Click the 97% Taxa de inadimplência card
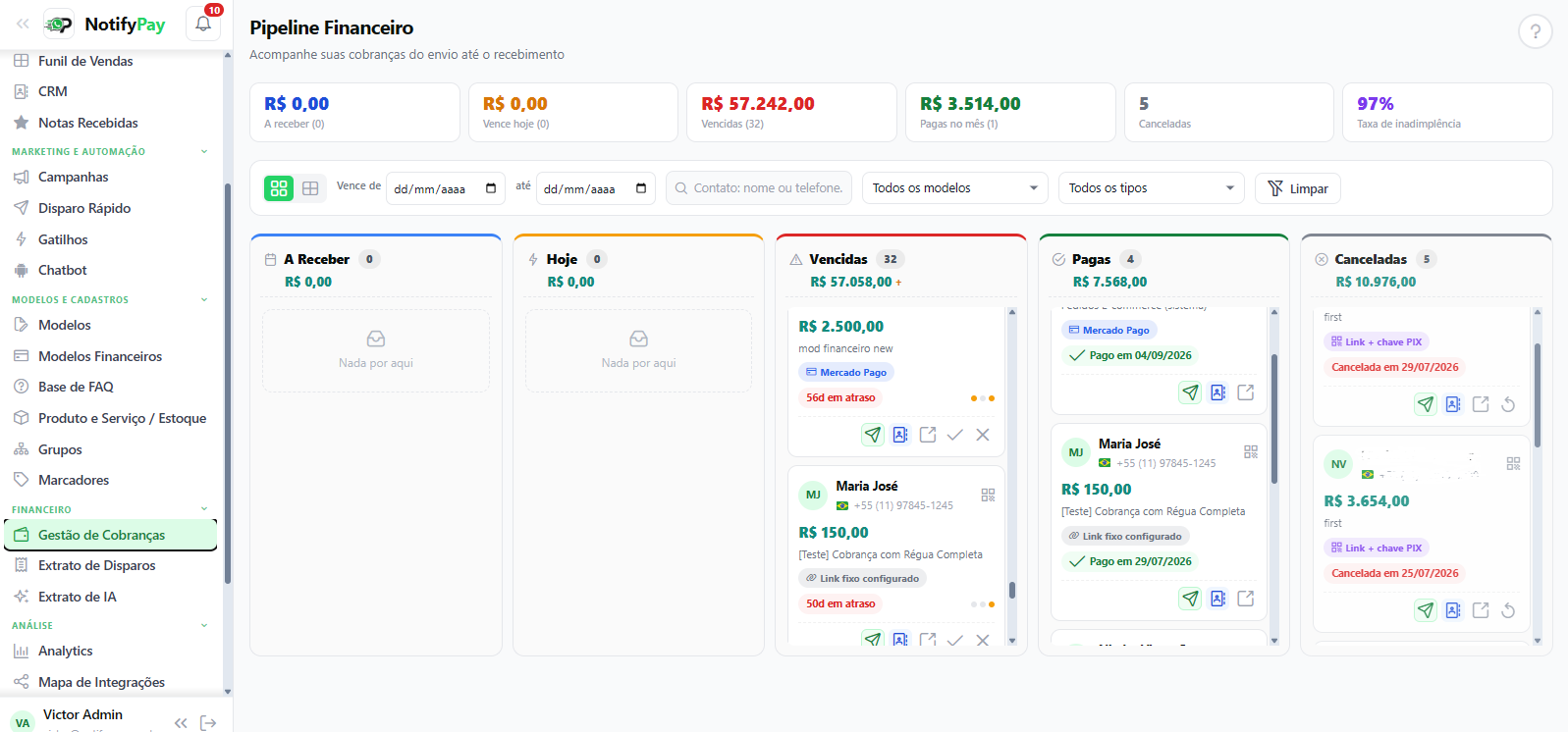1568x732 pixels. tap(1447, 113)
